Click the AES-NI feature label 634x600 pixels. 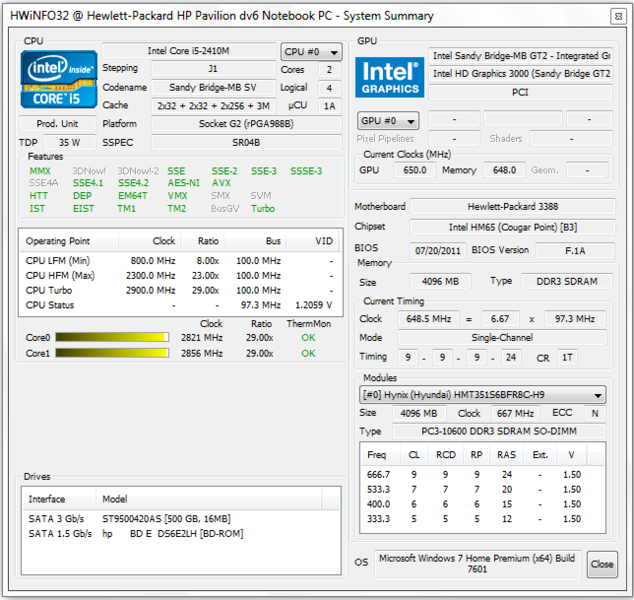click(x=184, y=183)
